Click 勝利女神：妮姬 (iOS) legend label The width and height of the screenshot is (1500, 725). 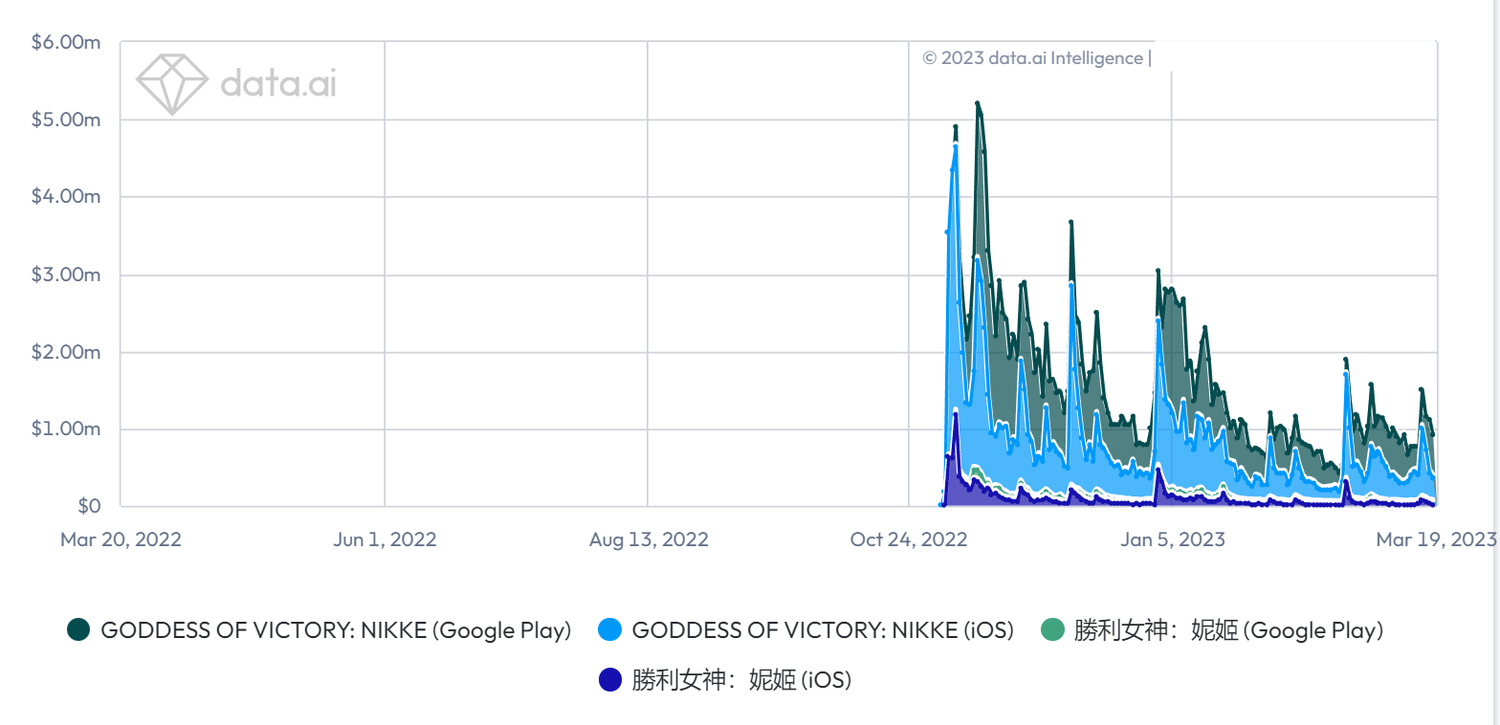(x=742, y=680)
